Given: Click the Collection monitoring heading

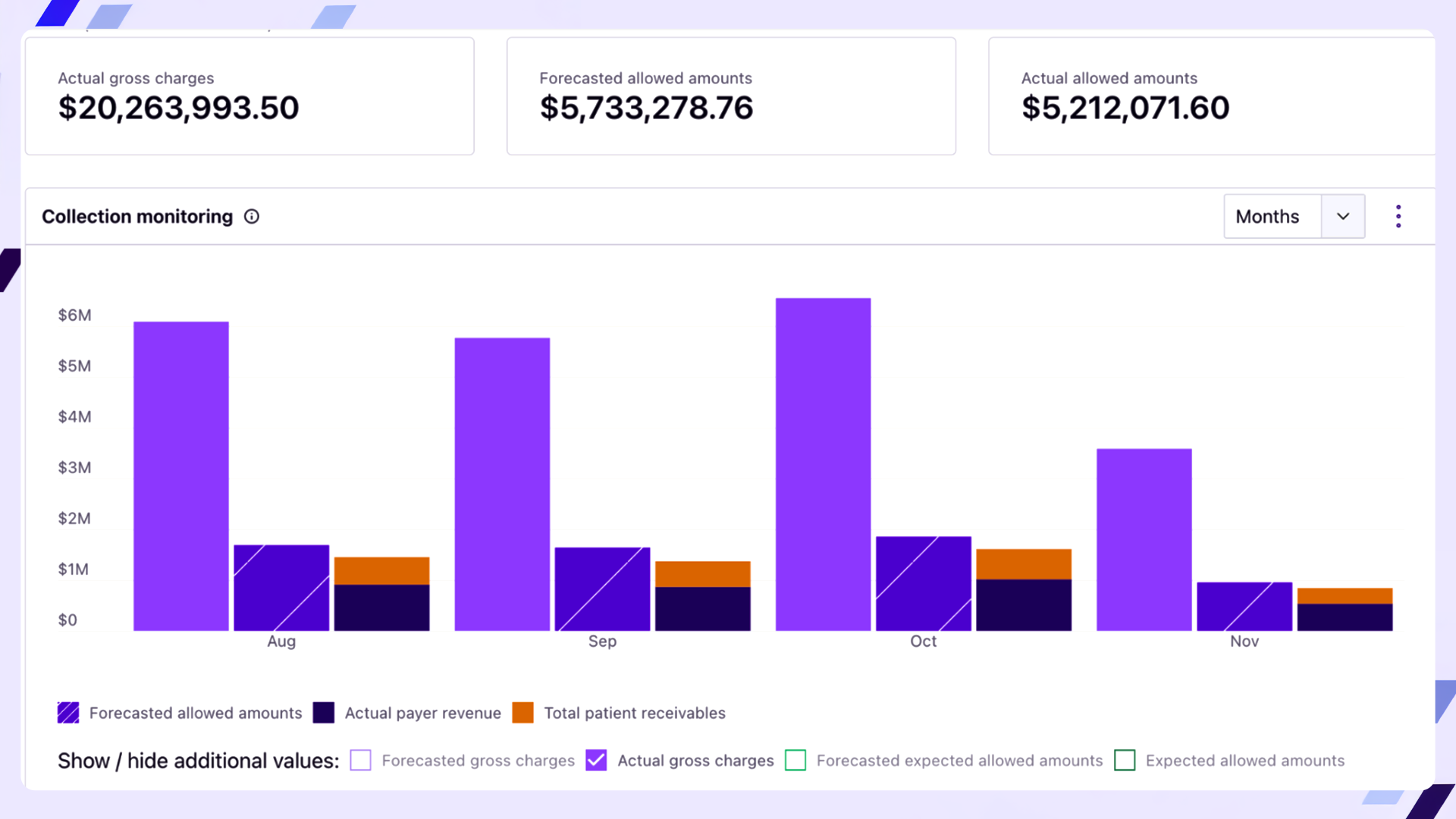Looking at the screenshot, I should point(137,216).
